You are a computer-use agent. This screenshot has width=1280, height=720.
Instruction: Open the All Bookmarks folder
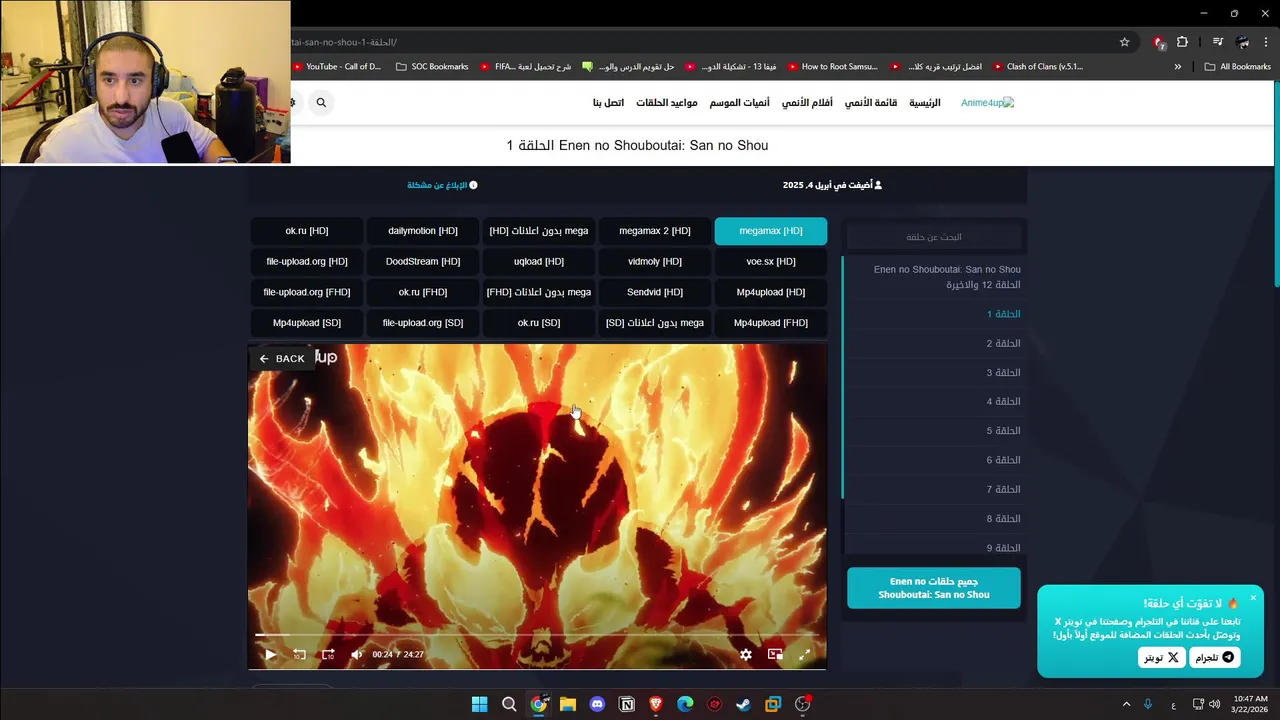(1237, 67)
